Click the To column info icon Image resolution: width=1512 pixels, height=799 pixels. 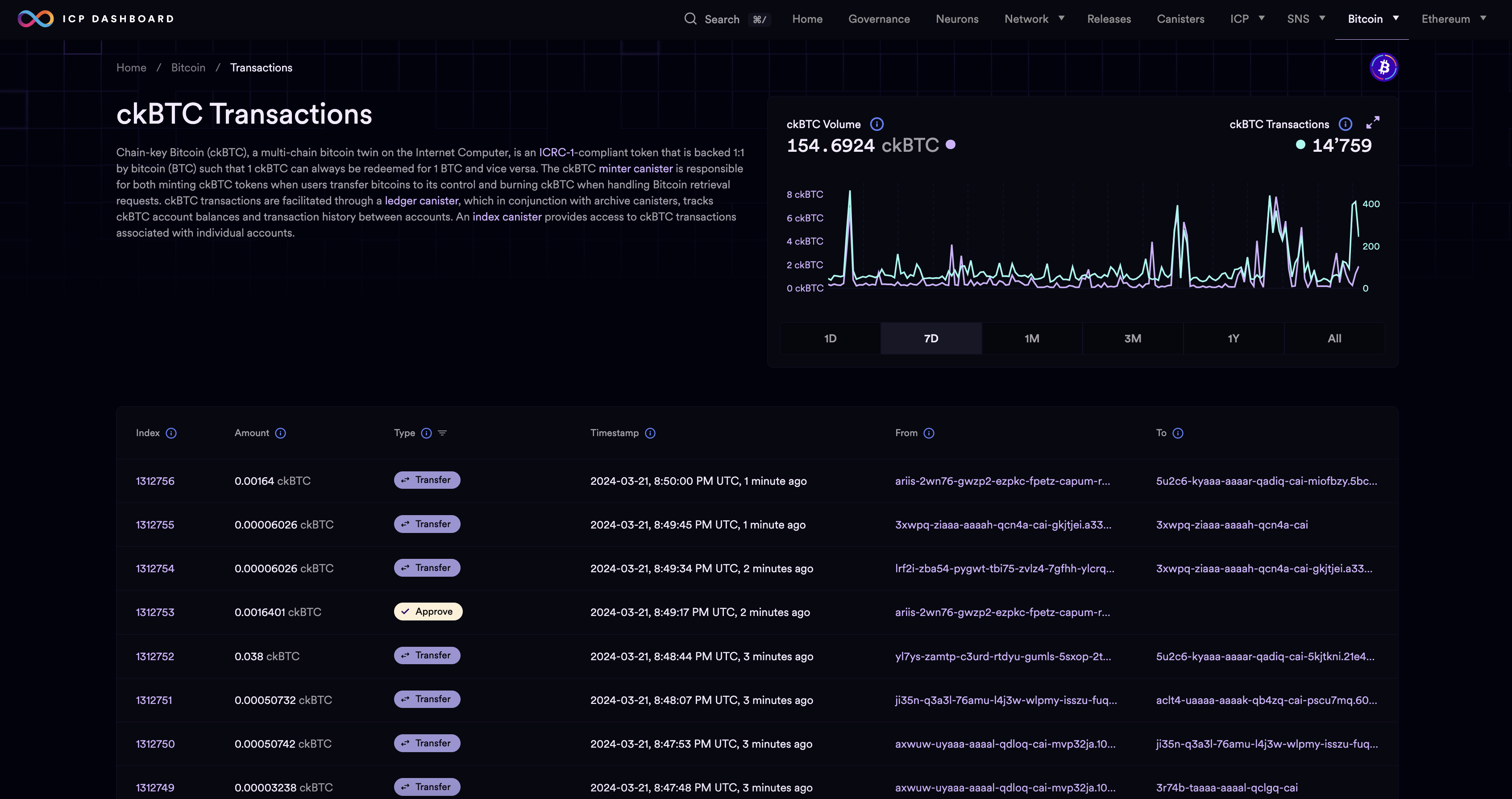[1177, 433]
